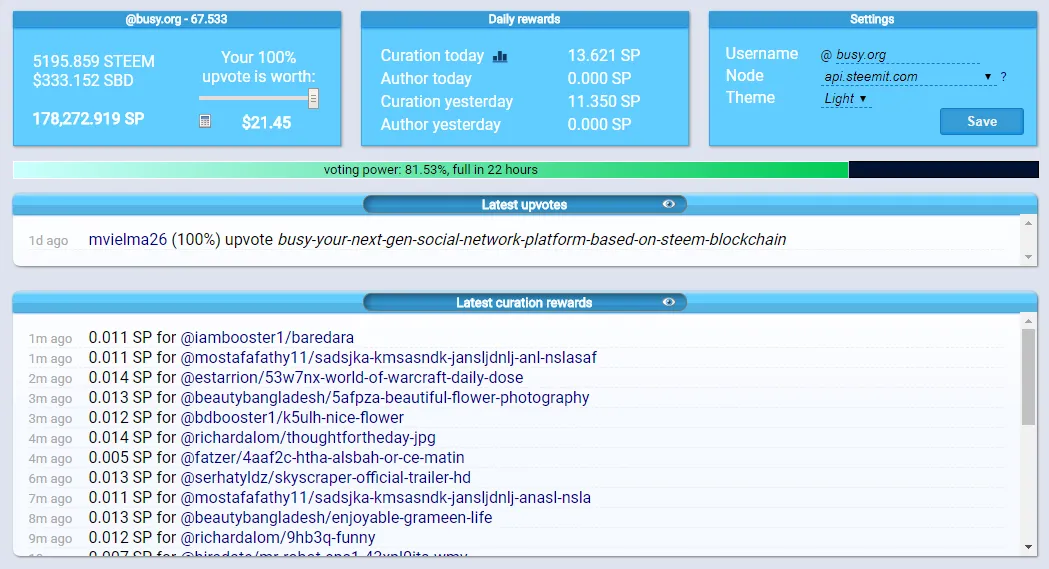Open @beautybangladesh beautiful-flower-photography link
This screenshot has width=1049, height=569.
click(x=385, y=398)
